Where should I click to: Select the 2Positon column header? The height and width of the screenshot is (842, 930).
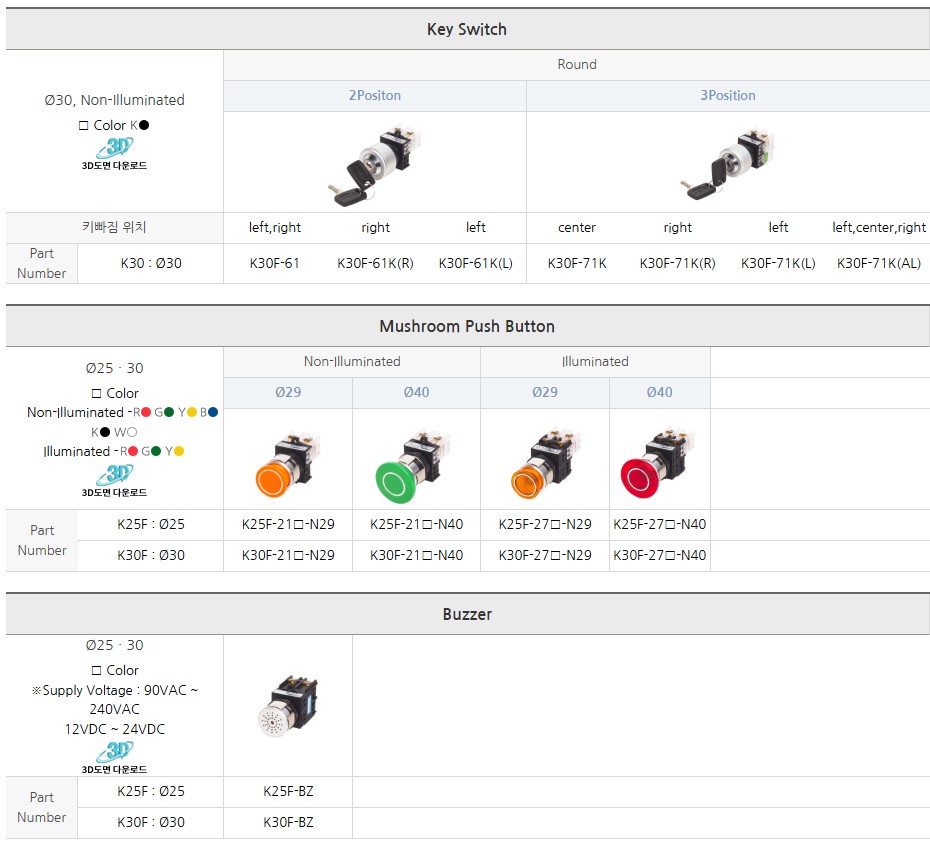point(374,96)
